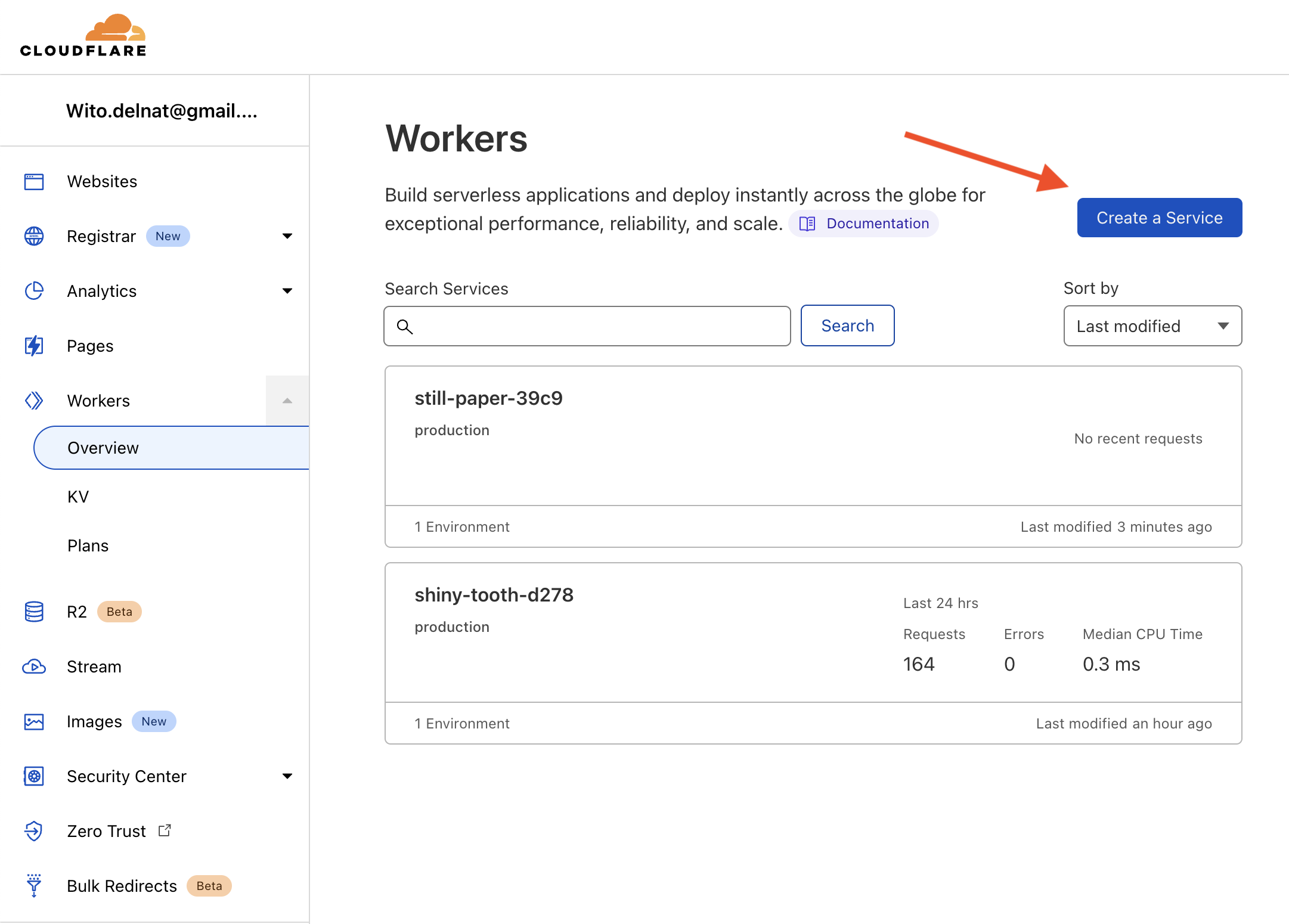Expand the Registrar submenu arrow

click(x=287, y=236)
